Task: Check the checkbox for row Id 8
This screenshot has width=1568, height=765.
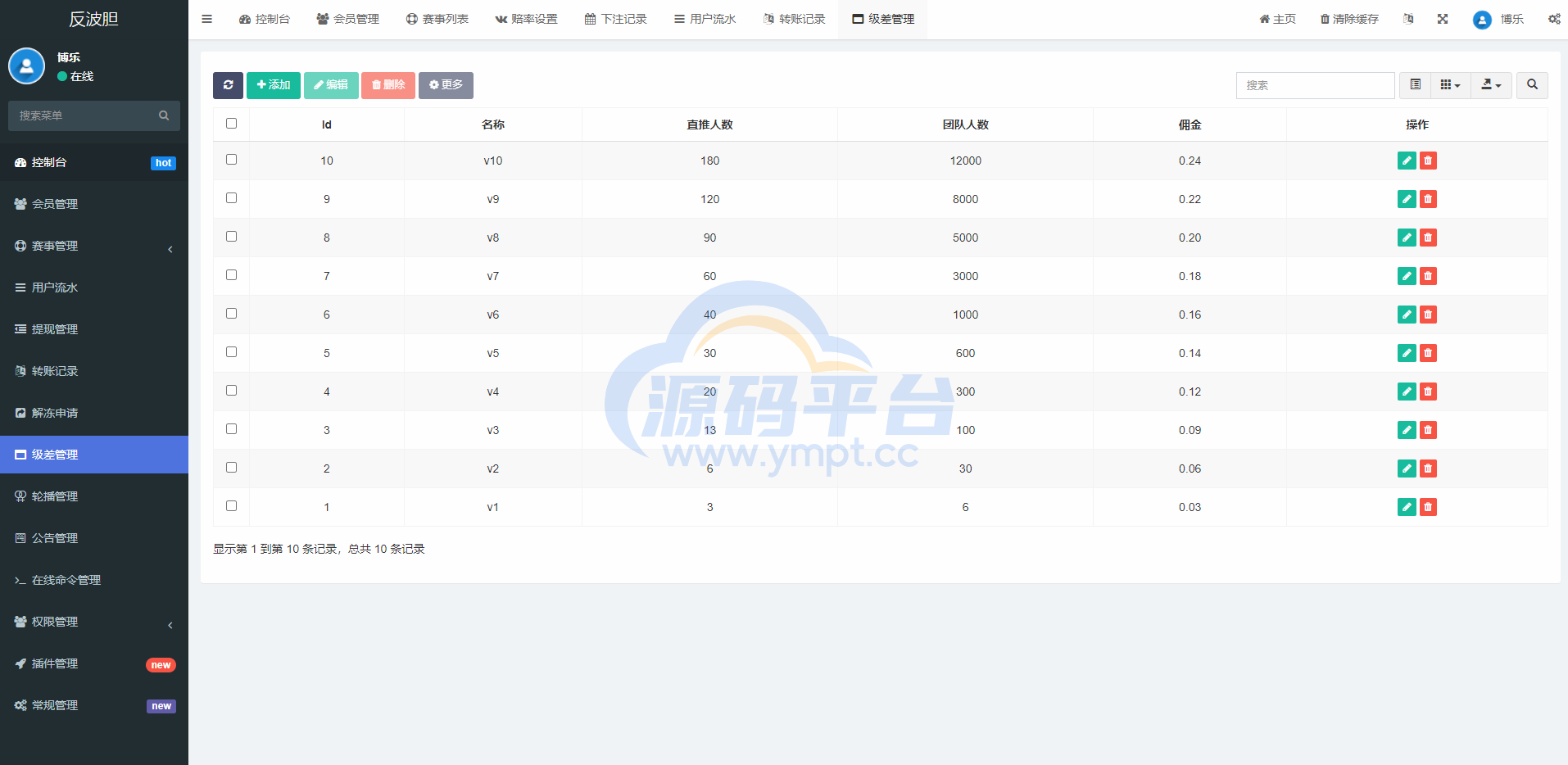Action: pyautogui.click(x=231, y=237)
